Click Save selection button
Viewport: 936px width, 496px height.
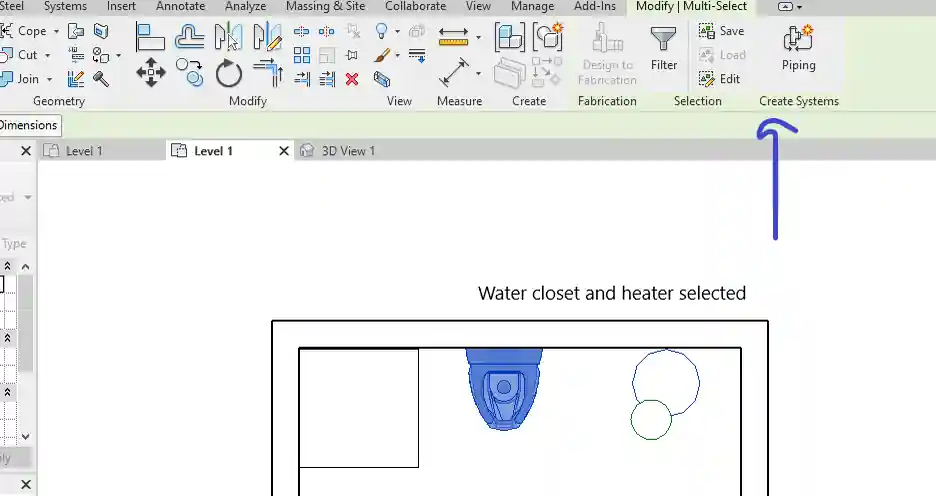722,31
